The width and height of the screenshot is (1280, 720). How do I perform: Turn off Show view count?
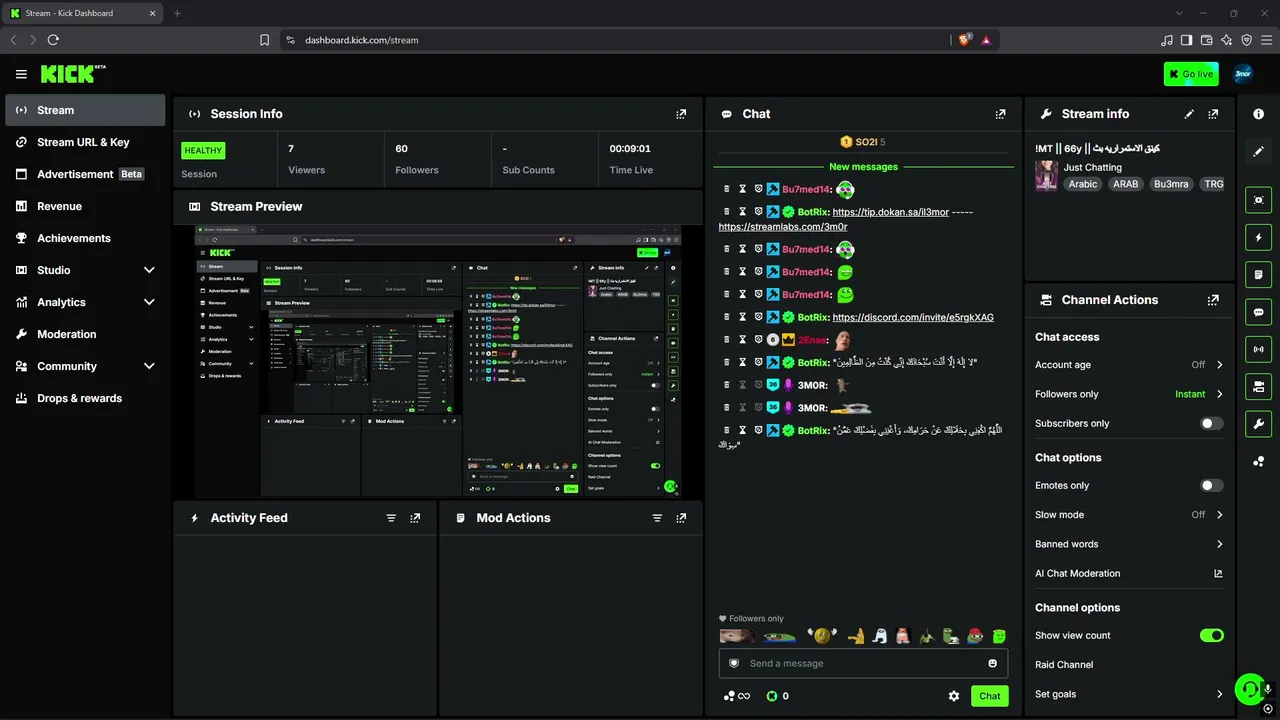click(1211, 635)
